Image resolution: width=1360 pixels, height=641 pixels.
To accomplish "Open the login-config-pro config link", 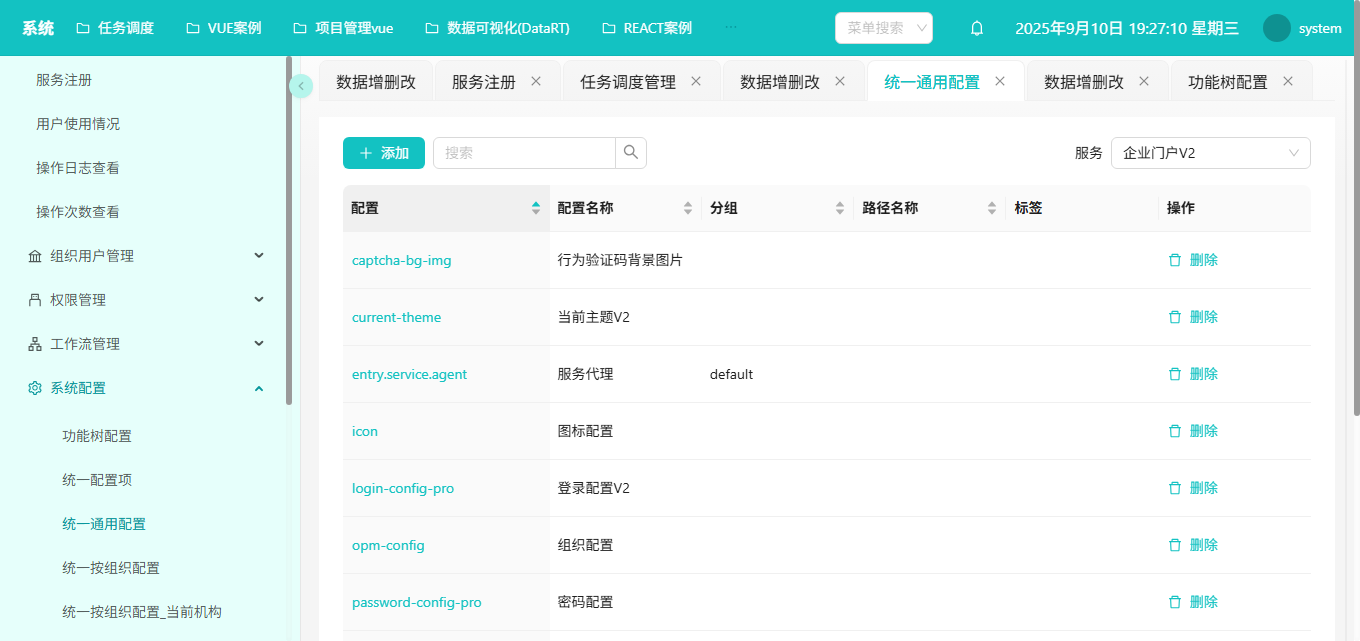I will point(402,489).
